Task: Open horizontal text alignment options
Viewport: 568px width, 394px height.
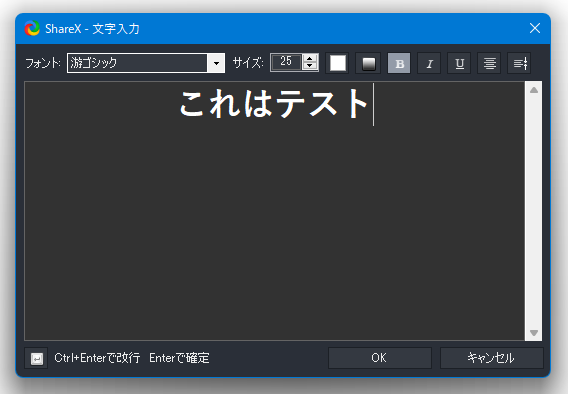Action: click(489, 63)
